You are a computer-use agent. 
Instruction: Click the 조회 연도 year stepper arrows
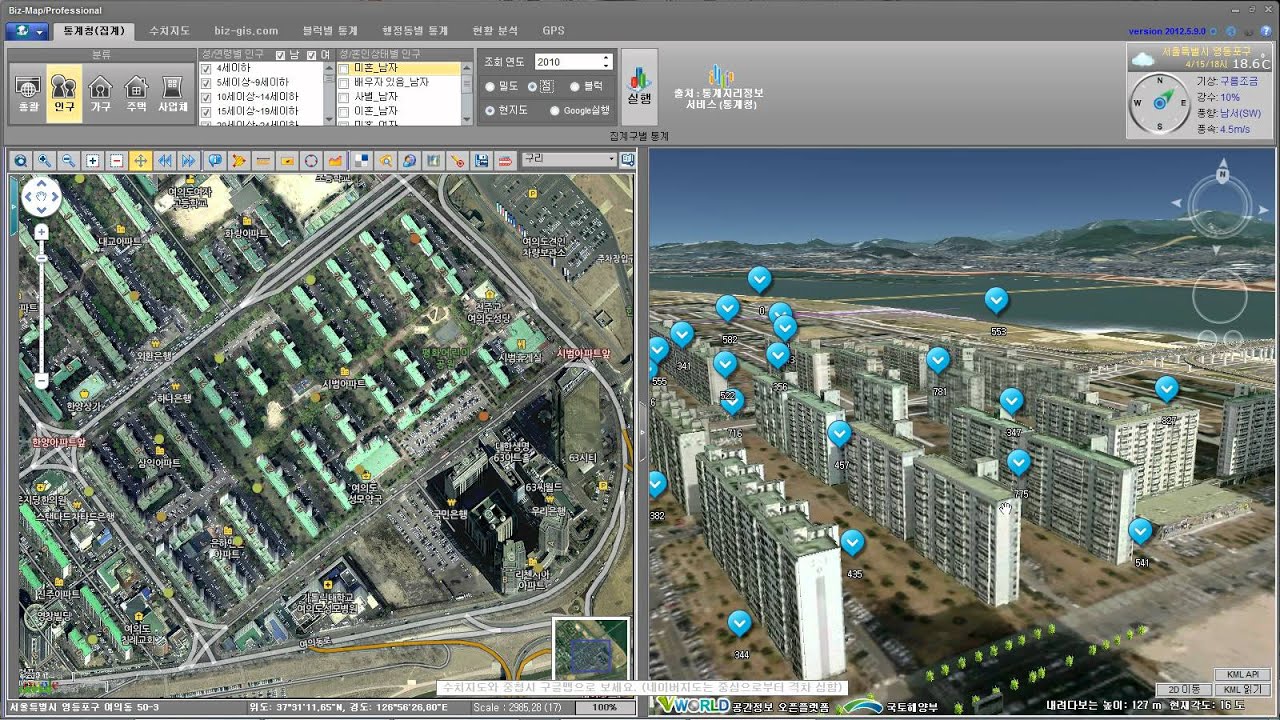pyautogui.click(x=606, y=62)
